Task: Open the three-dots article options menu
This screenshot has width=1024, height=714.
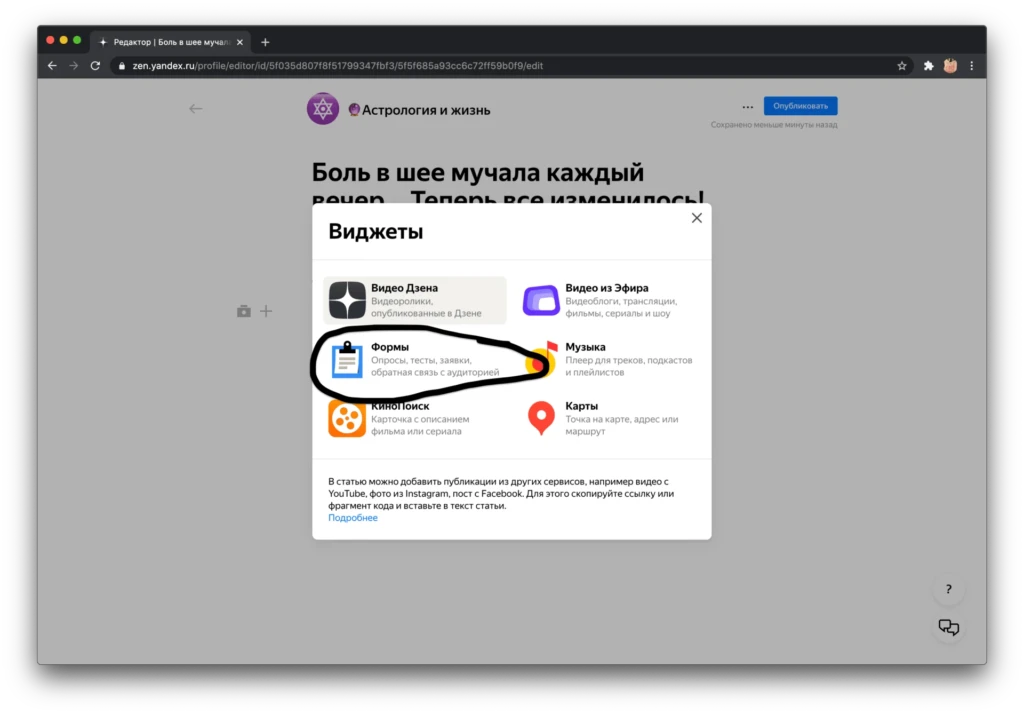Action: pos(748,106)
